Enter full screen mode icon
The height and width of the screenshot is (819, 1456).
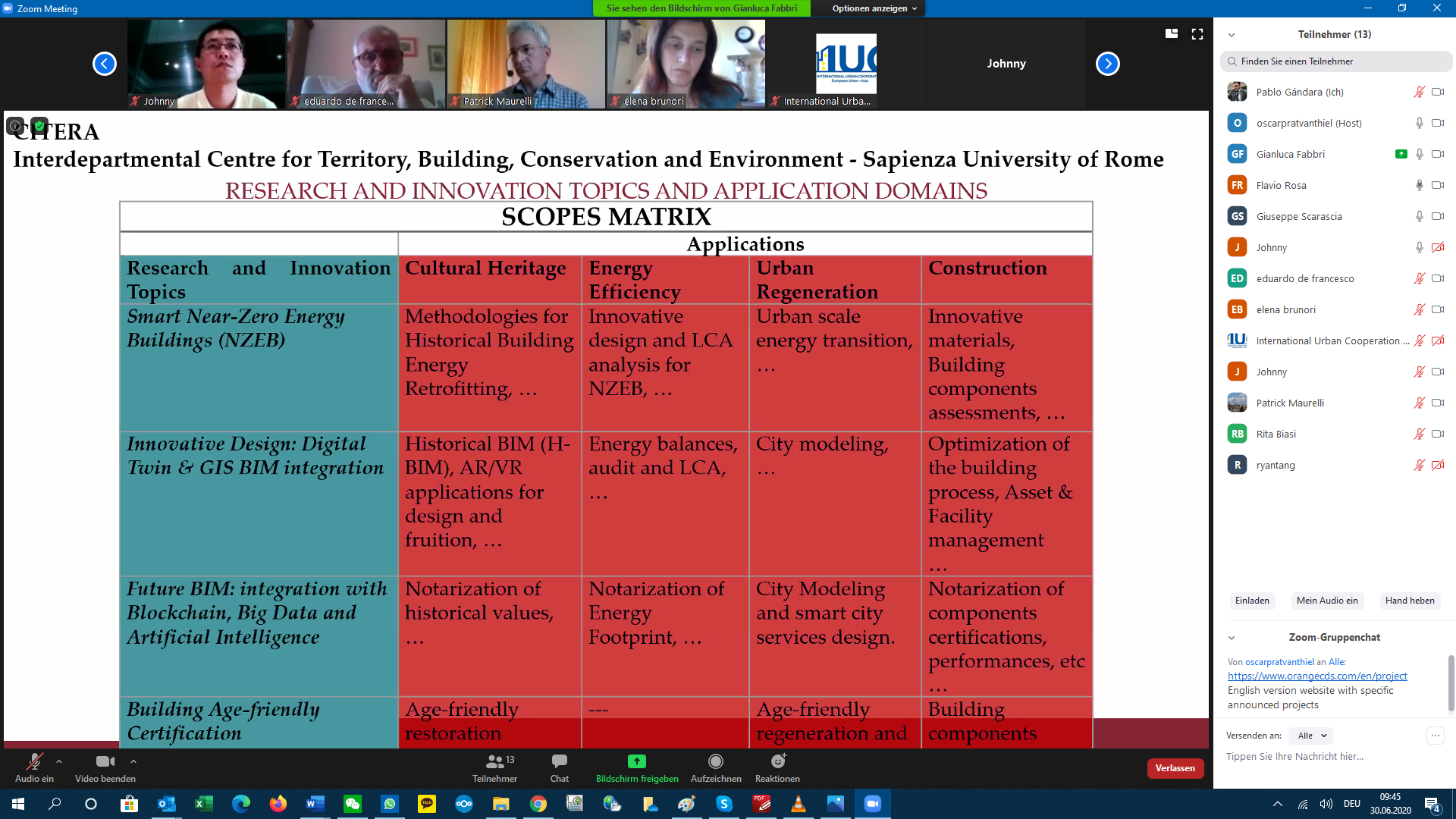click(x=1197, y=34)
